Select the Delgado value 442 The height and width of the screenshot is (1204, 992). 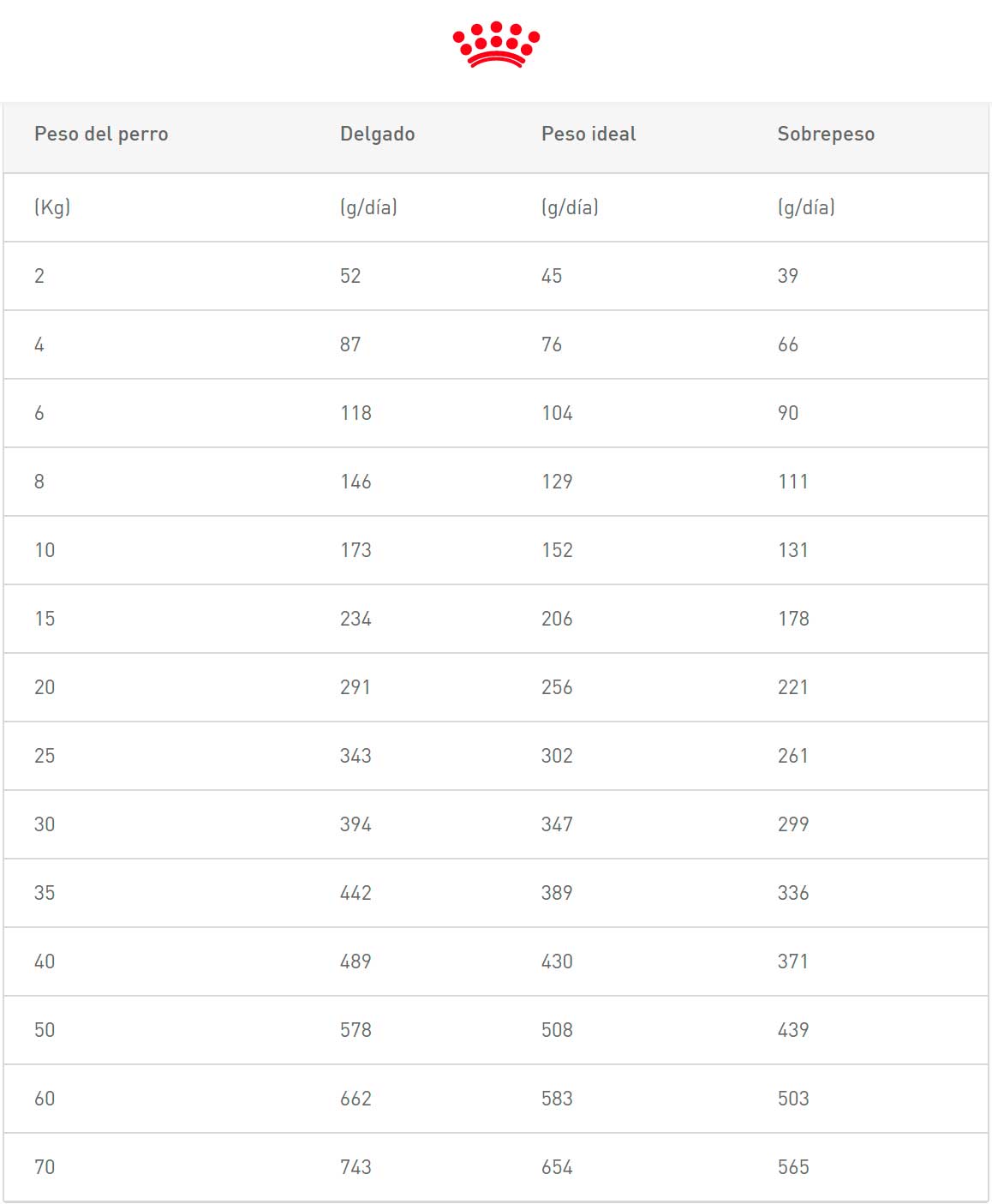[x=356, y=893]
